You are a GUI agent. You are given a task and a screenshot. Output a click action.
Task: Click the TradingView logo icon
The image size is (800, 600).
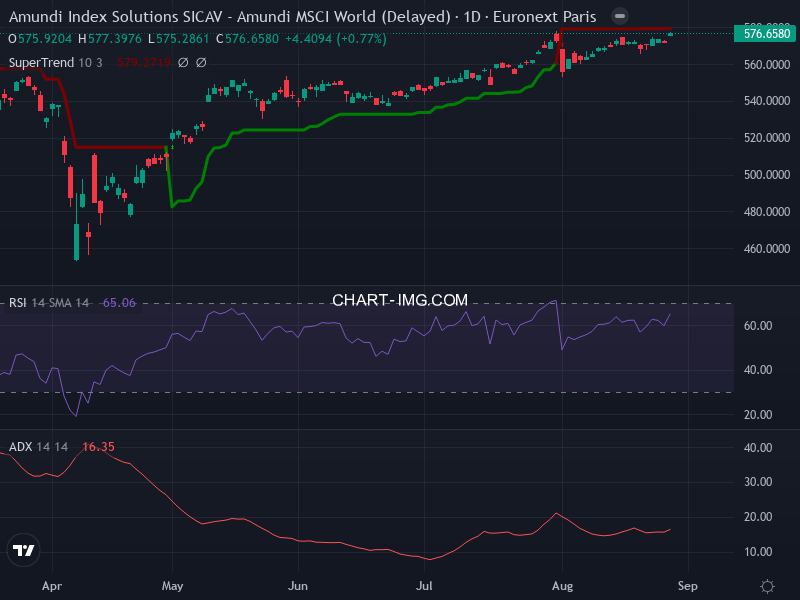tap(23, 550)
